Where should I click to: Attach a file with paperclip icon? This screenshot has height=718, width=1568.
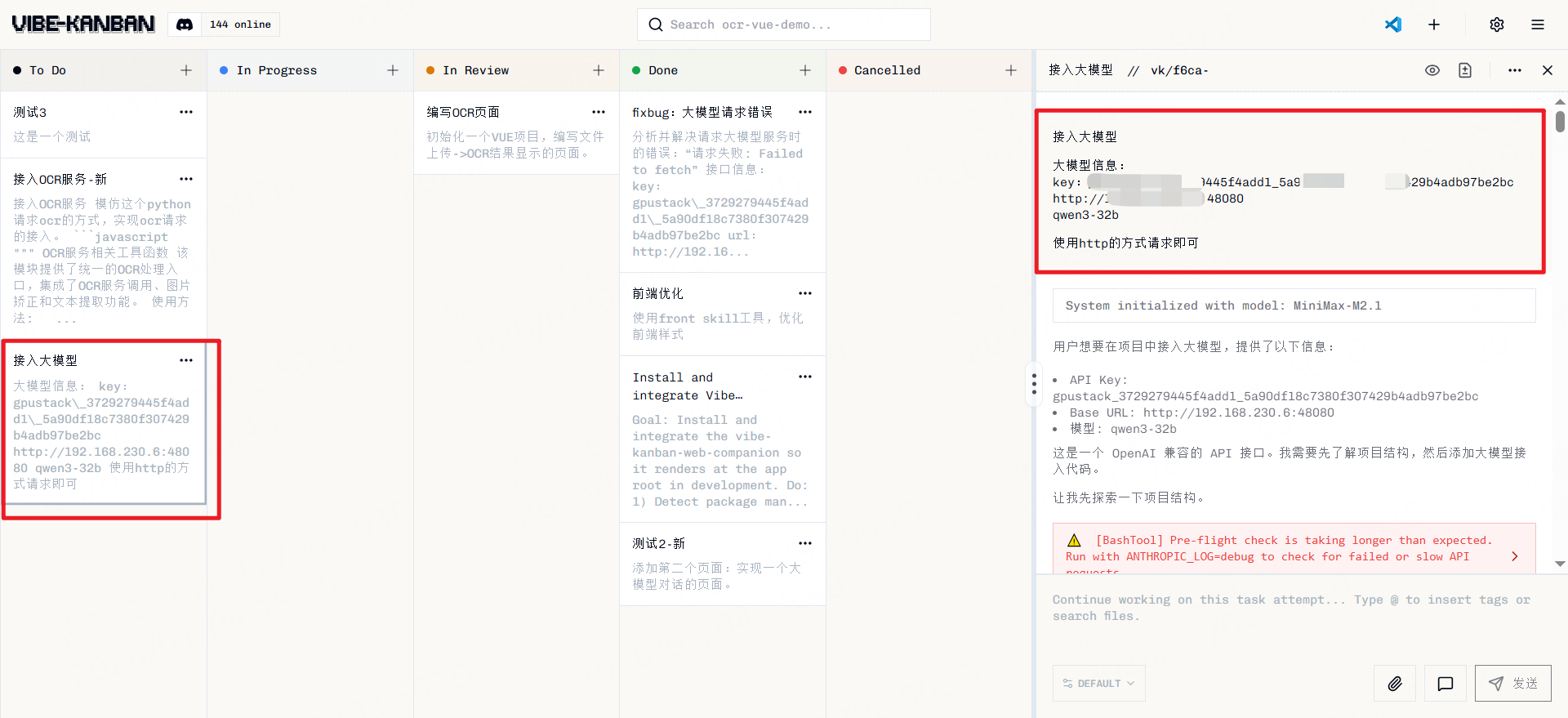pos(1395,683)
